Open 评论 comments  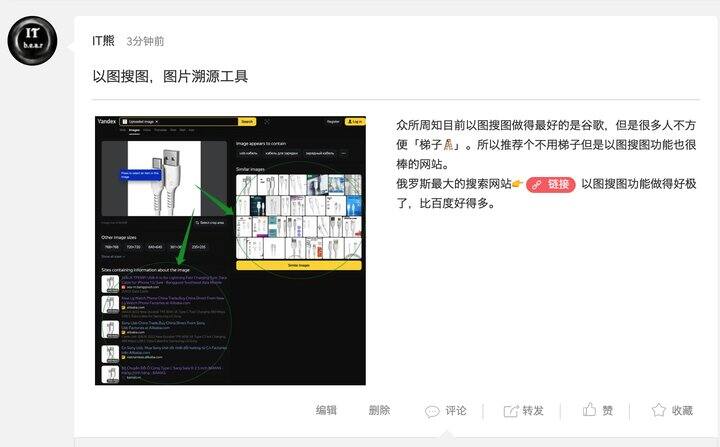456,410
